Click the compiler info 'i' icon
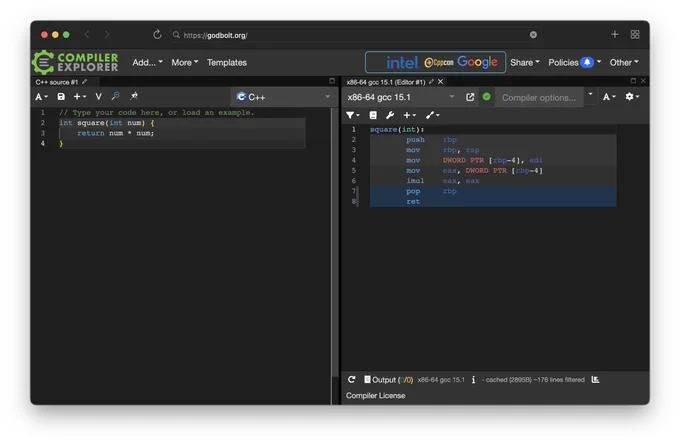The image size is (680, 445). tap(473, 380)
